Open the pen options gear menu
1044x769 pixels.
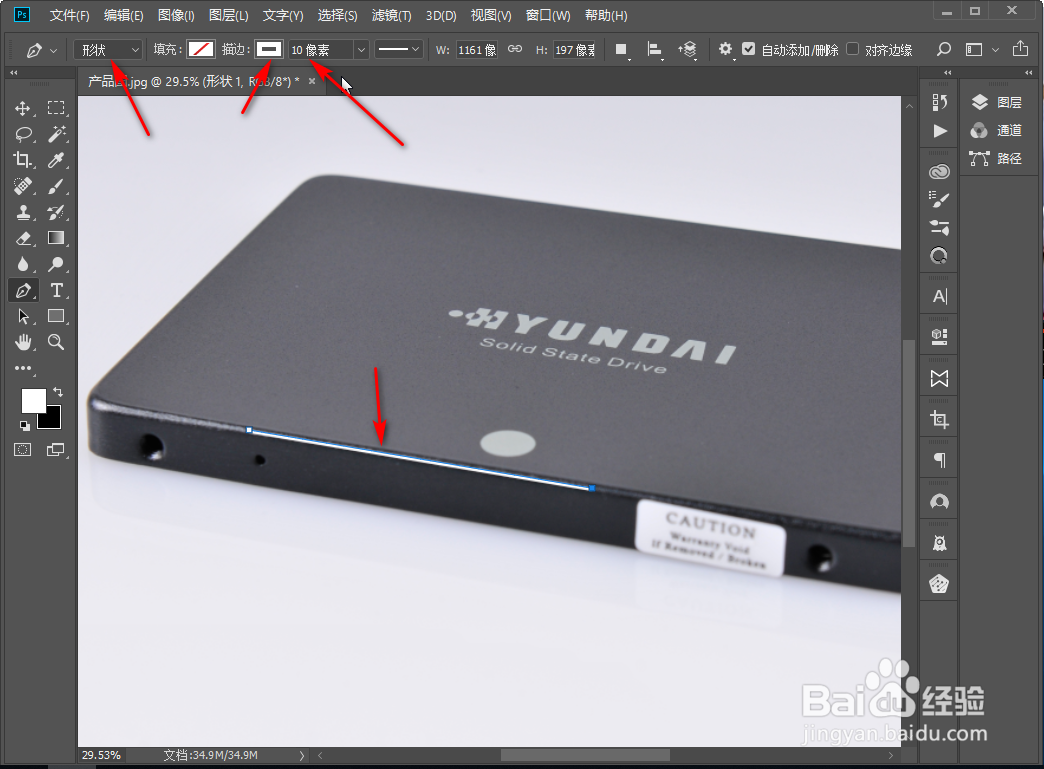tap(725, 49)
